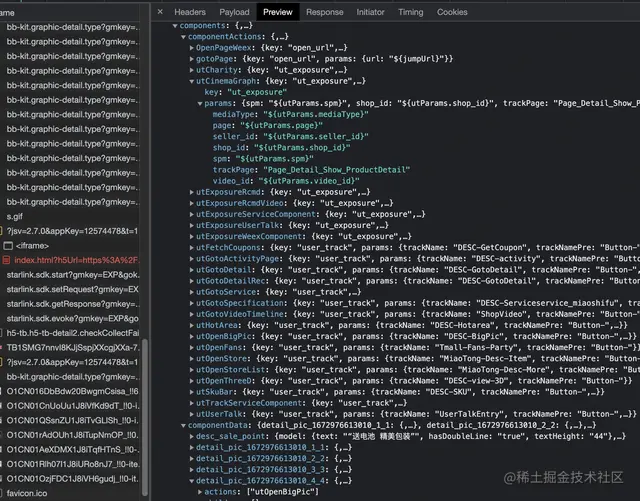The image size is (640, 501).
Task: Expand the utFetchCoupons entry
Action: click(191, 247)
